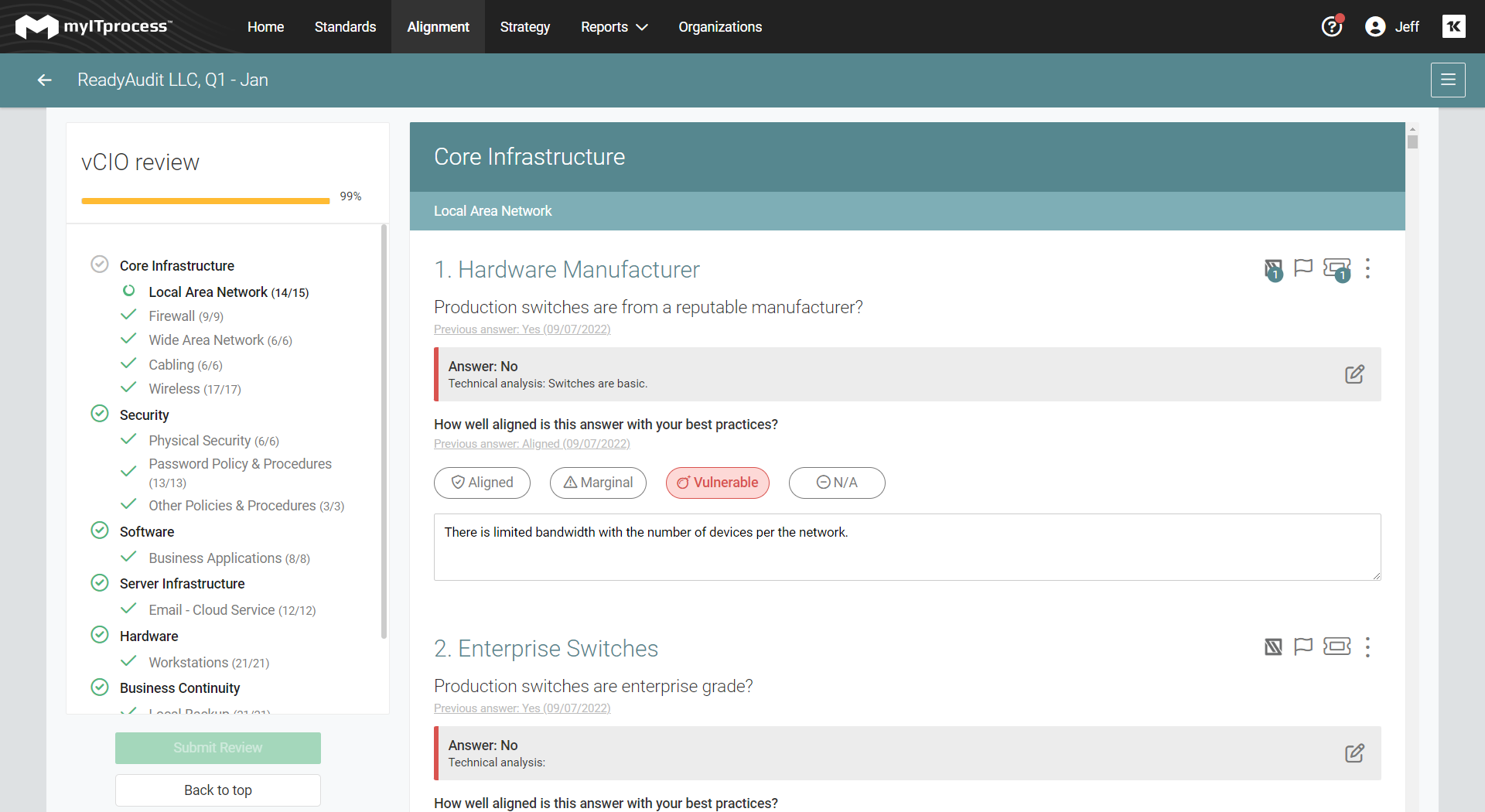This screenshot has width=1485, height=812.
Task: Flag the Hardware Manufacturer question
Action: (1303, 268)
